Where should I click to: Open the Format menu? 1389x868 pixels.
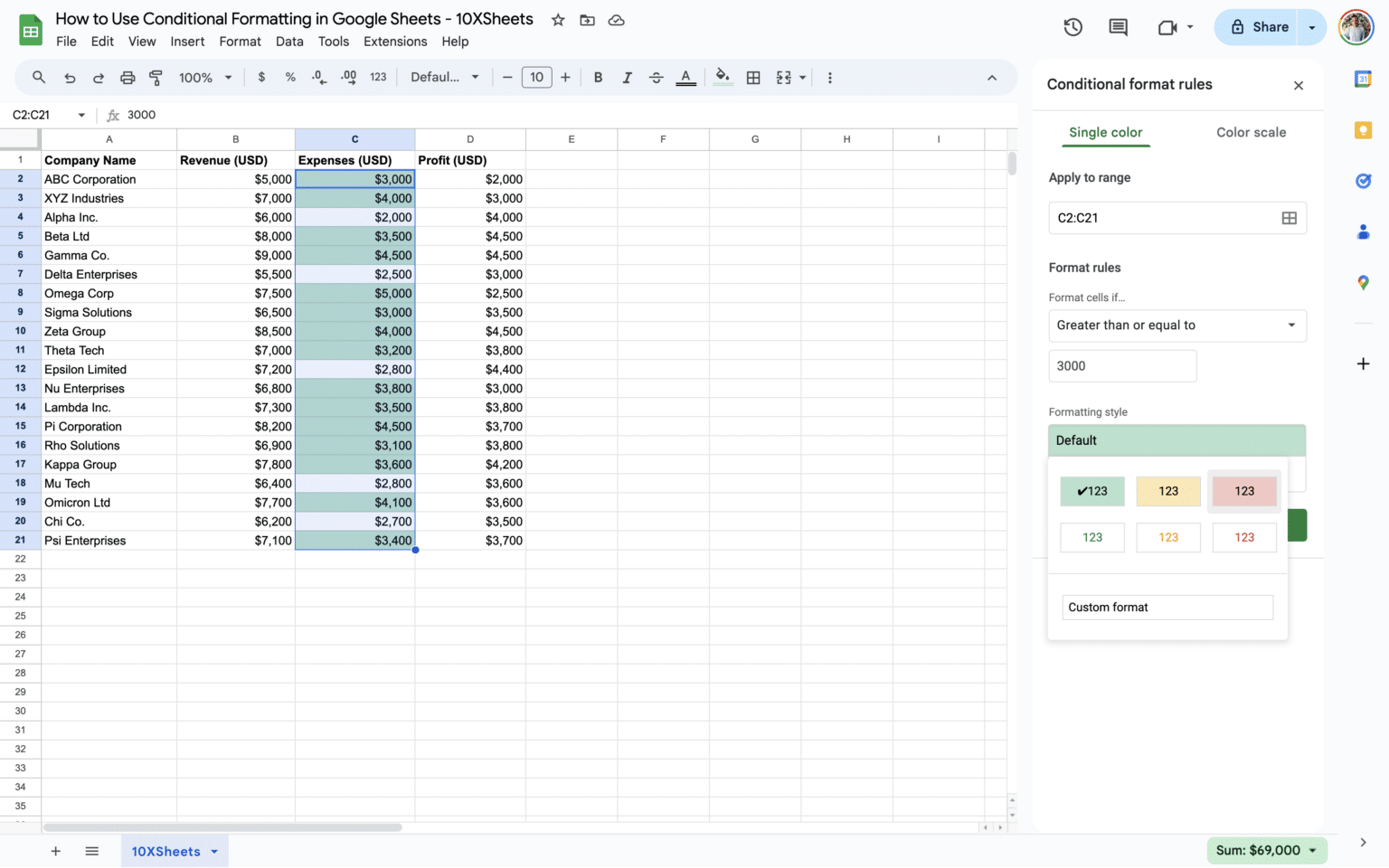tap(240, 42)
